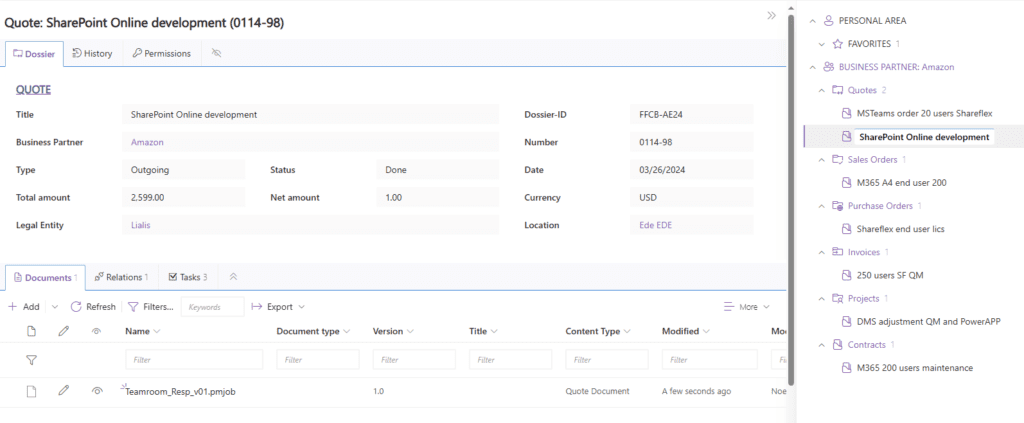Click the pencil edit column header icon

[x=63, y=332]
